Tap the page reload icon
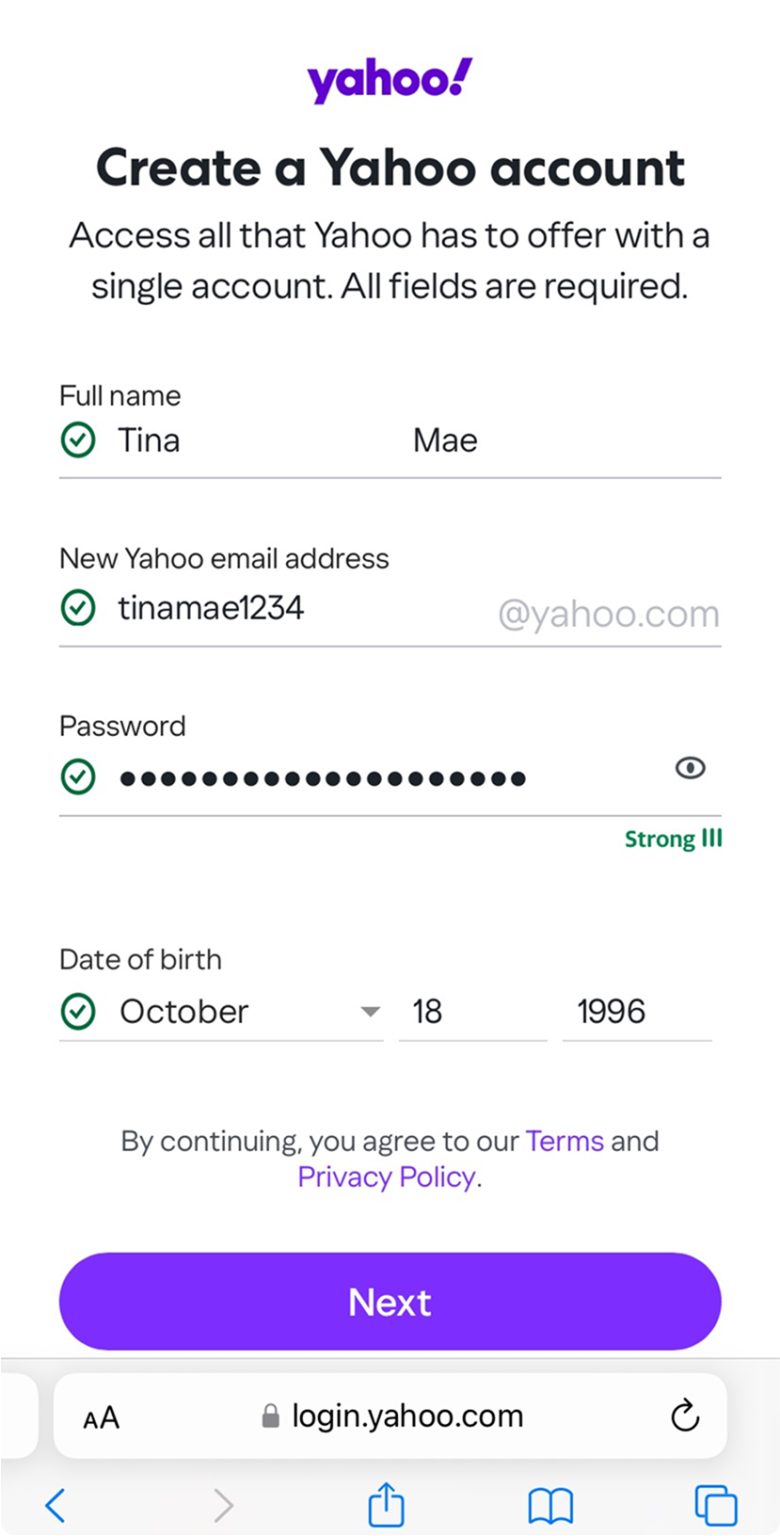 pyautogui.click(x=684, y=1415)
